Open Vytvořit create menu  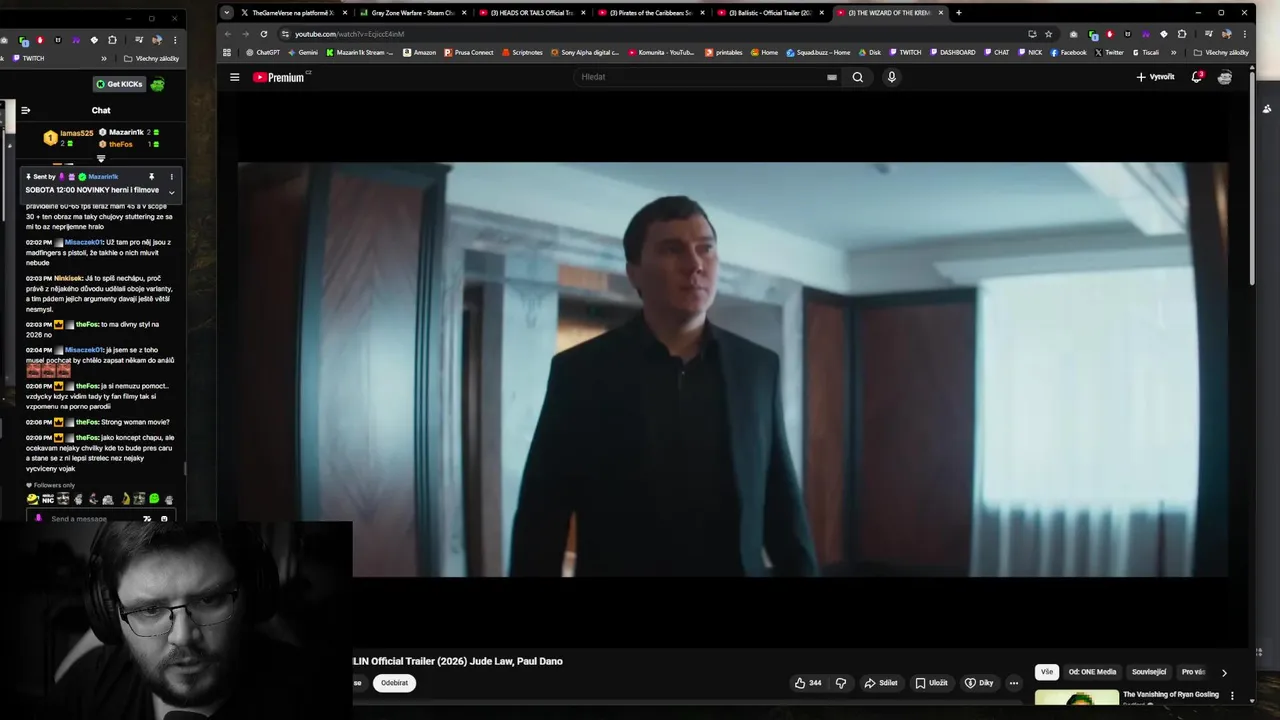tap(1155, 77)
